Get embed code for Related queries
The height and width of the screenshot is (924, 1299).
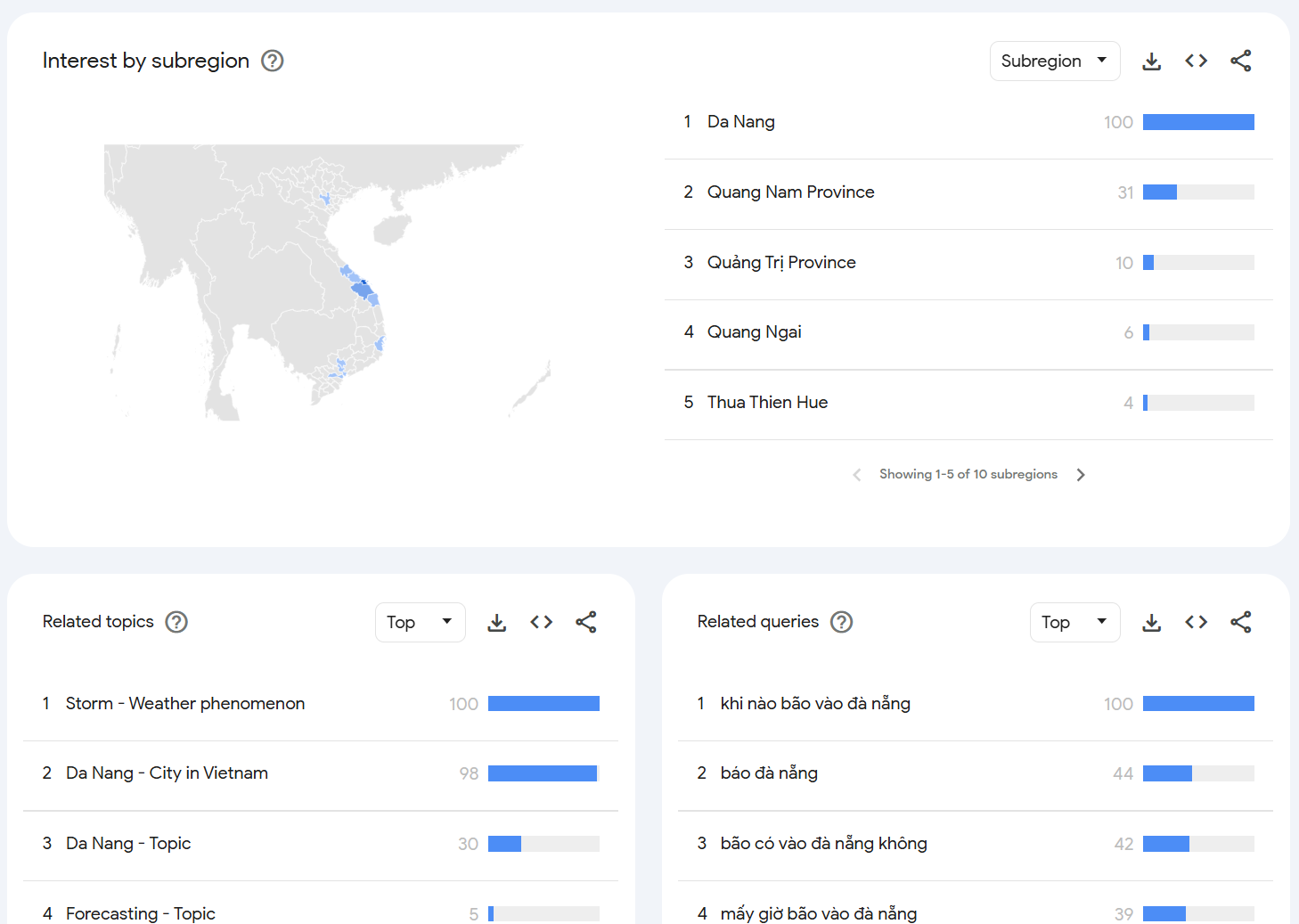point(1196,623)
